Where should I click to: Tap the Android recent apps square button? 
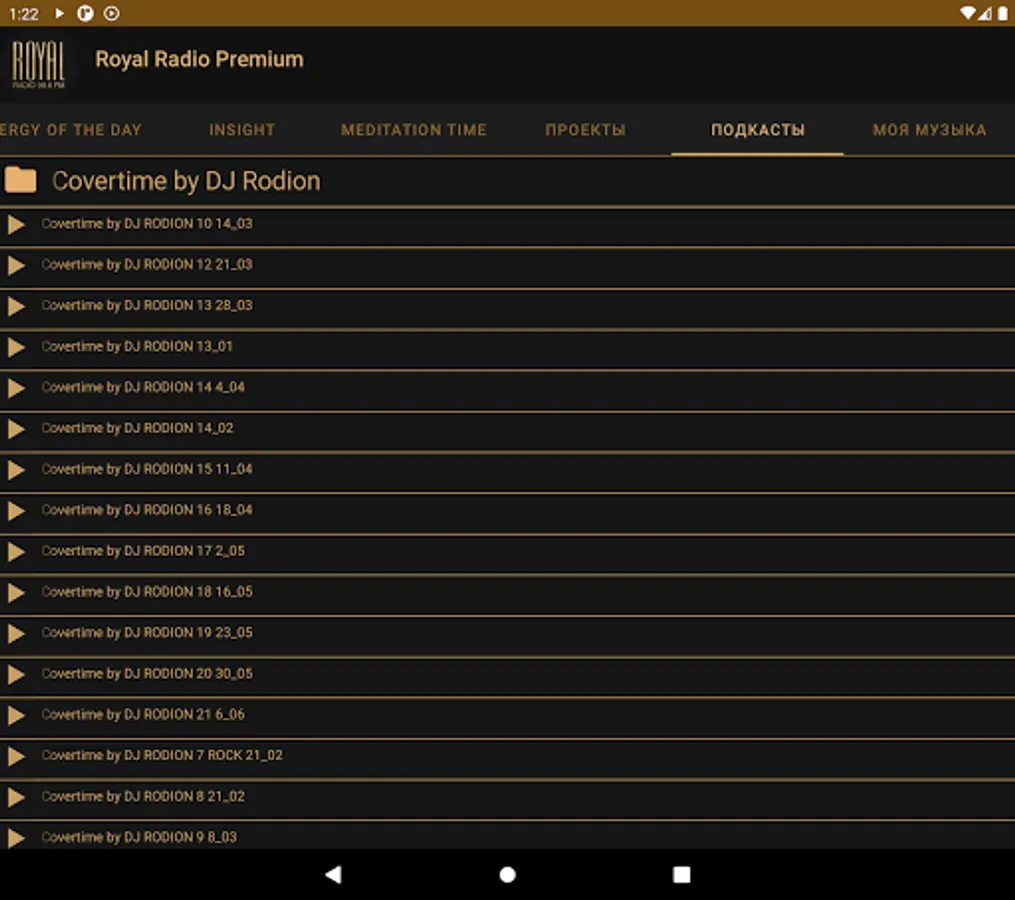tap(682, 875)
